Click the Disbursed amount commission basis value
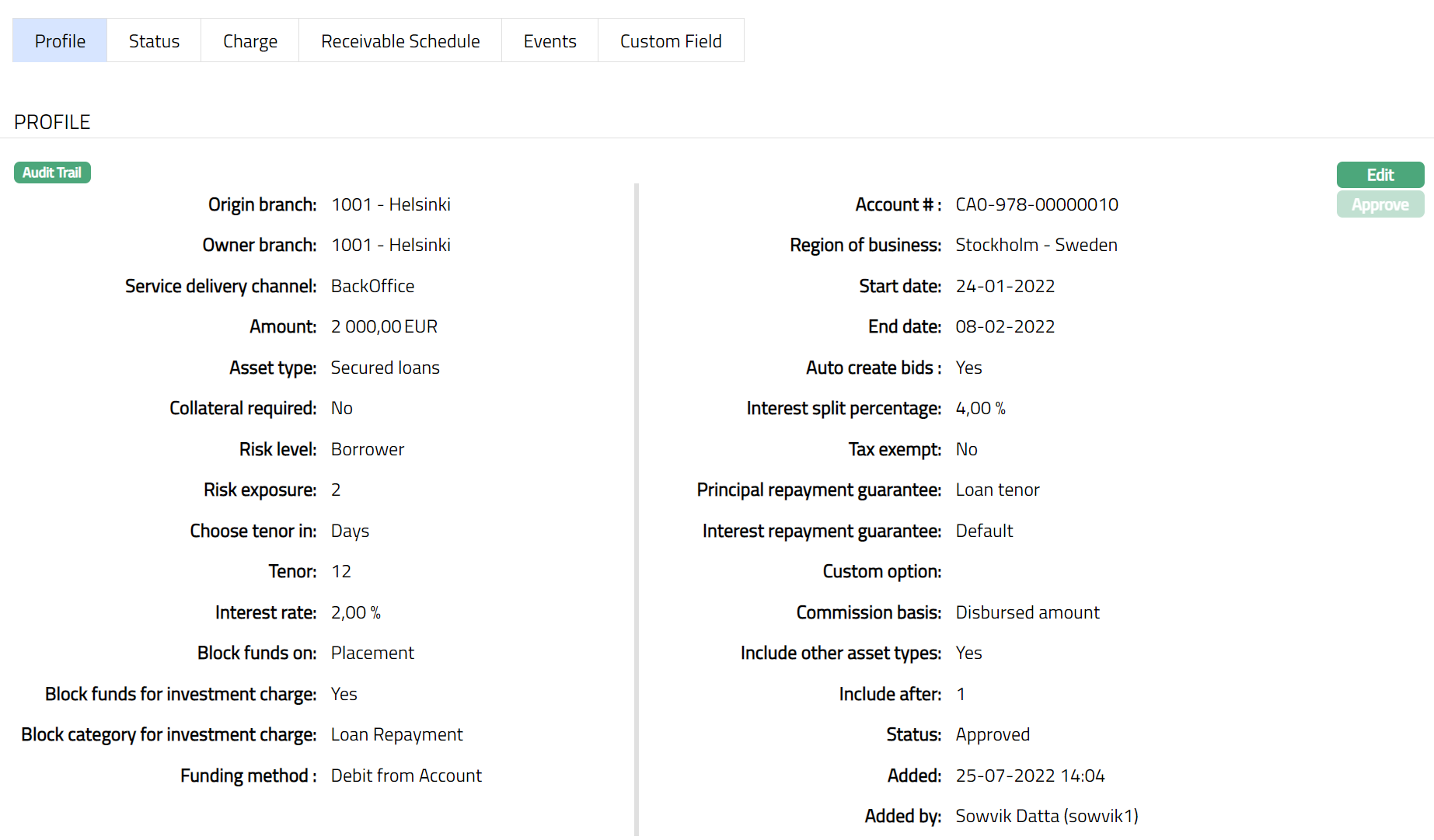This screenshot has height=840, width=1434. point(1027,612)
